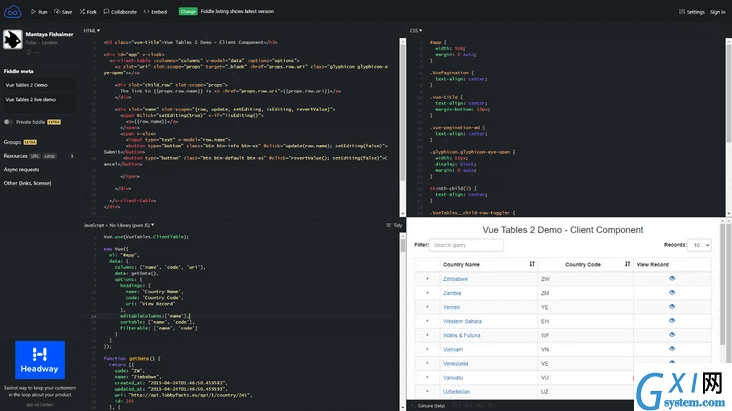The image size is (732, 411).
Task: Expand the Zimbabwe child row
Action: 427,279
